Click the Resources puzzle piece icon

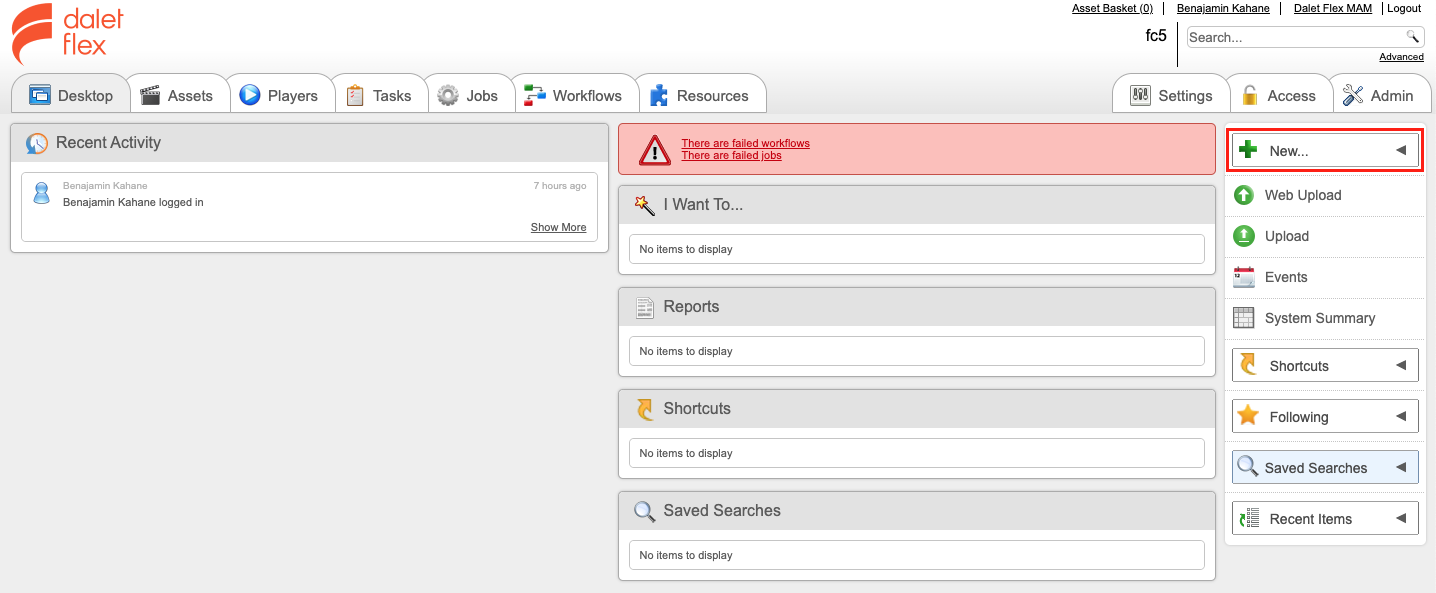(659, 96)
